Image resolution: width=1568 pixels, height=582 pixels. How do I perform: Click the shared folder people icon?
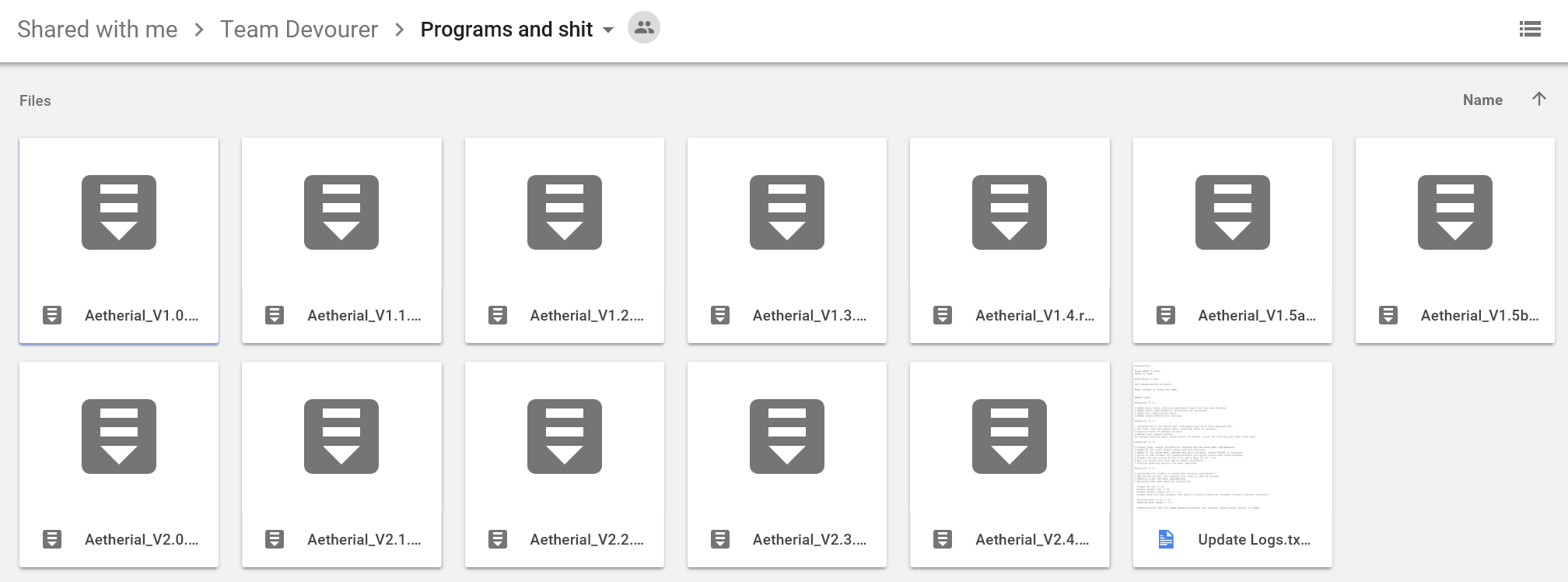pos(643,28)
